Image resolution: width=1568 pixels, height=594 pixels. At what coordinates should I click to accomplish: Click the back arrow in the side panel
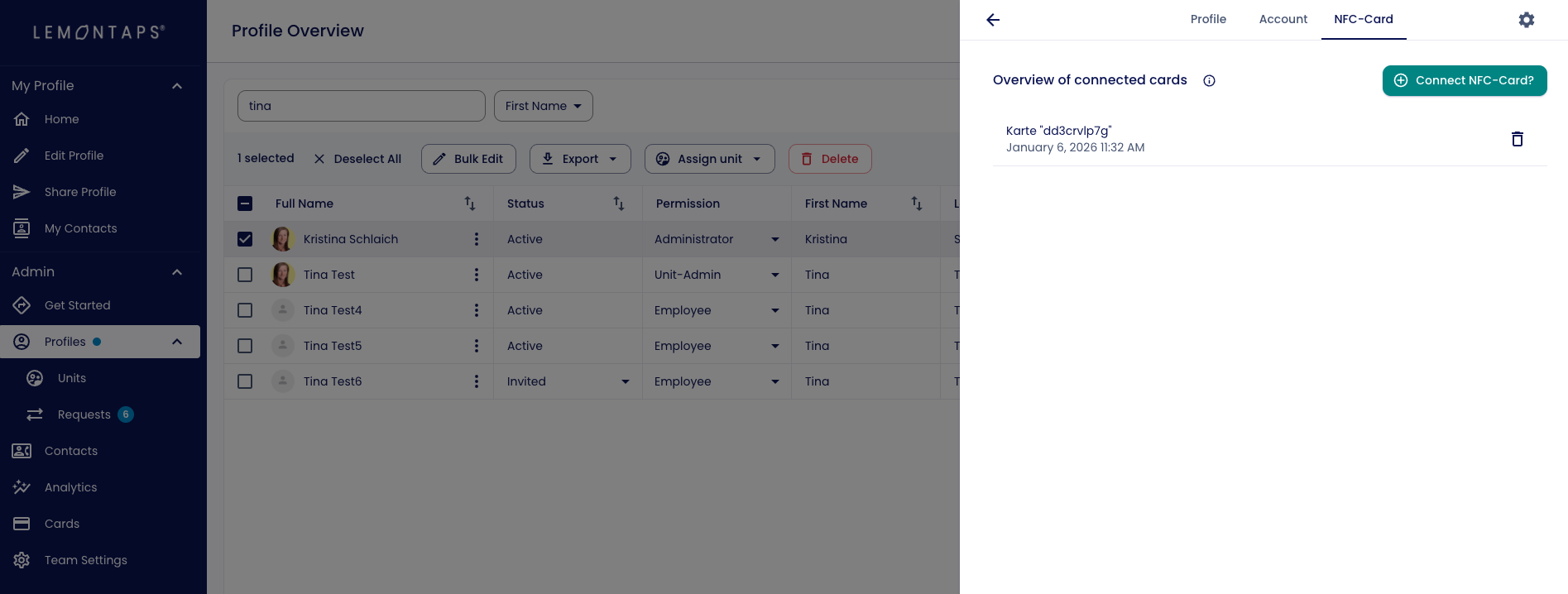[x=993, y=20]
